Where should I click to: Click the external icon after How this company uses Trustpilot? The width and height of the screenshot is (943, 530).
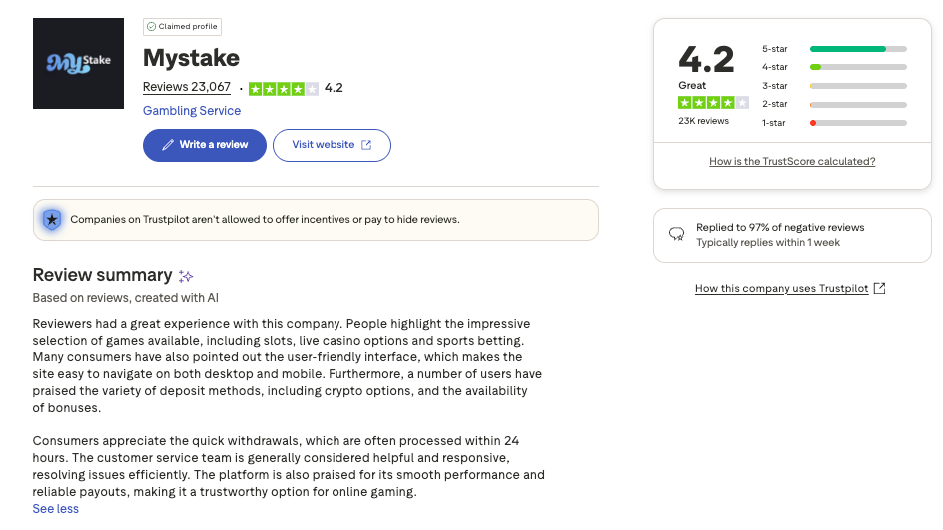click(x=879, y=289)
